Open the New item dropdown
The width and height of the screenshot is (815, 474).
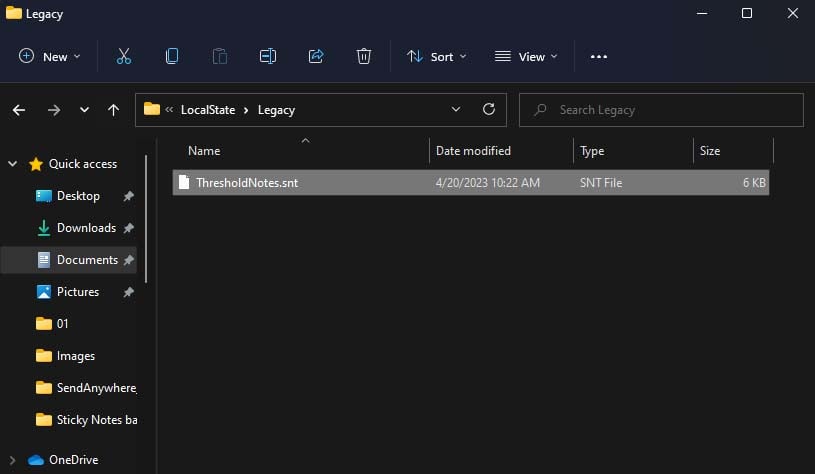(x=49, y=57)
